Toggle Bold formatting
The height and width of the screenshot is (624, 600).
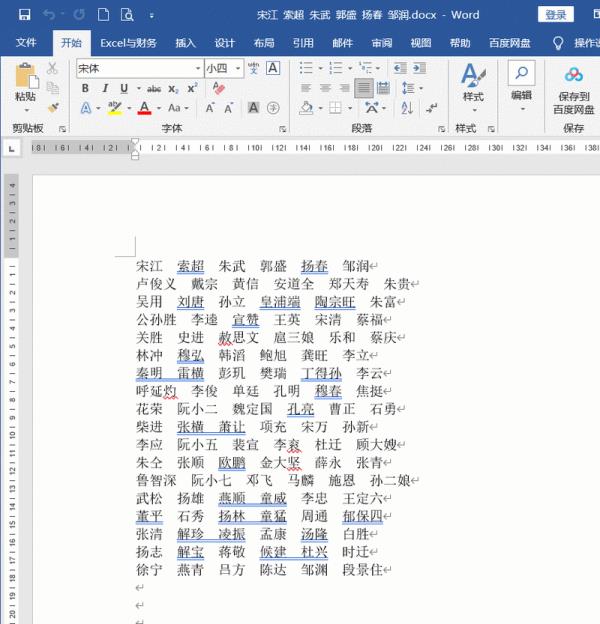point(85,88)
